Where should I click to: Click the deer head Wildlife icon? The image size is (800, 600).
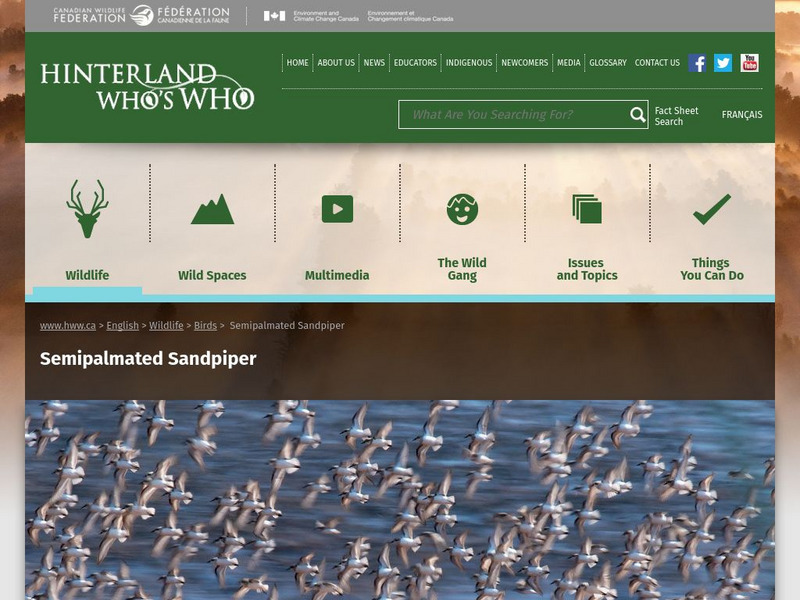click(x=87, y=209)
